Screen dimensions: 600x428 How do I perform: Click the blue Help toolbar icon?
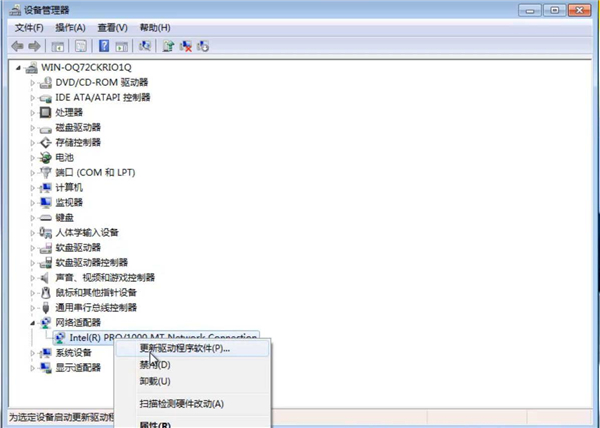point(103,46)
